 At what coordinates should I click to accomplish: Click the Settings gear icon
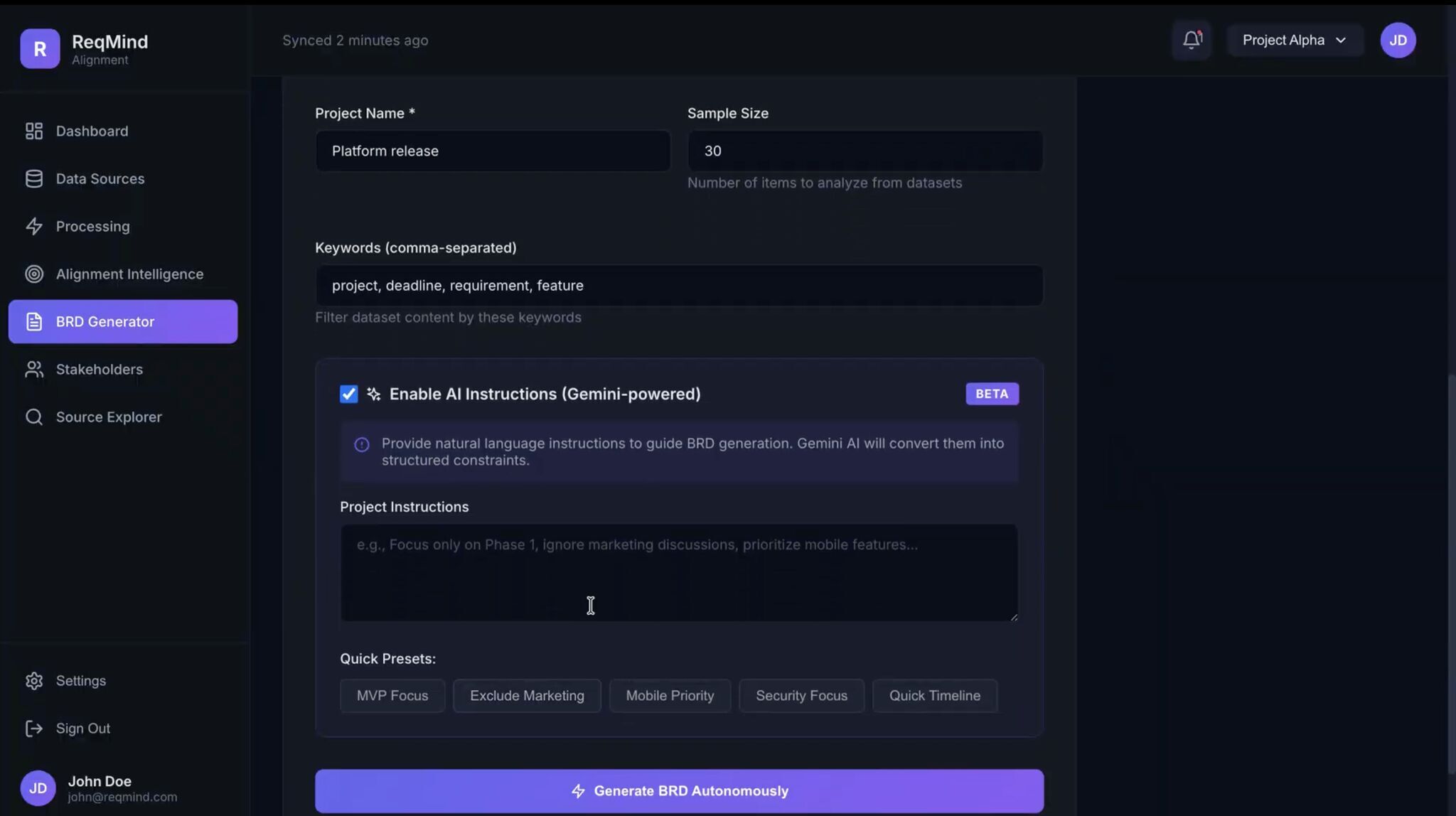(34, 680)
